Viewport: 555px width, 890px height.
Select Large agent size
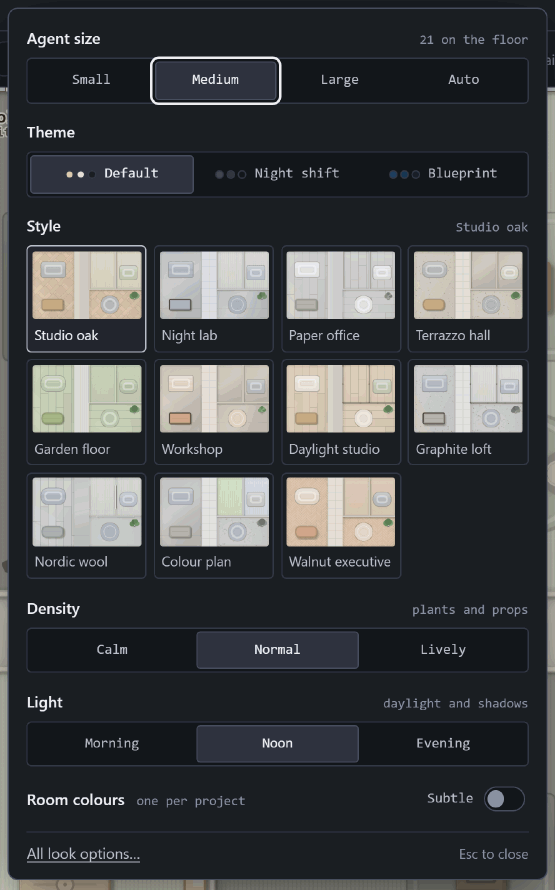point(339,80)
